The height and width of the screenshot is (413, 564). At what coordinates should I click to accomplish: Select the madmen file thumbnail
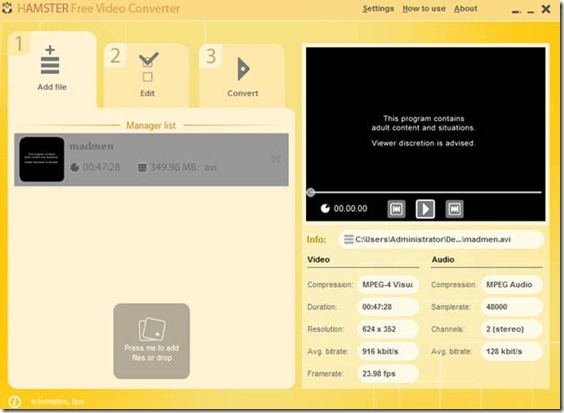[x=42, y=159]
